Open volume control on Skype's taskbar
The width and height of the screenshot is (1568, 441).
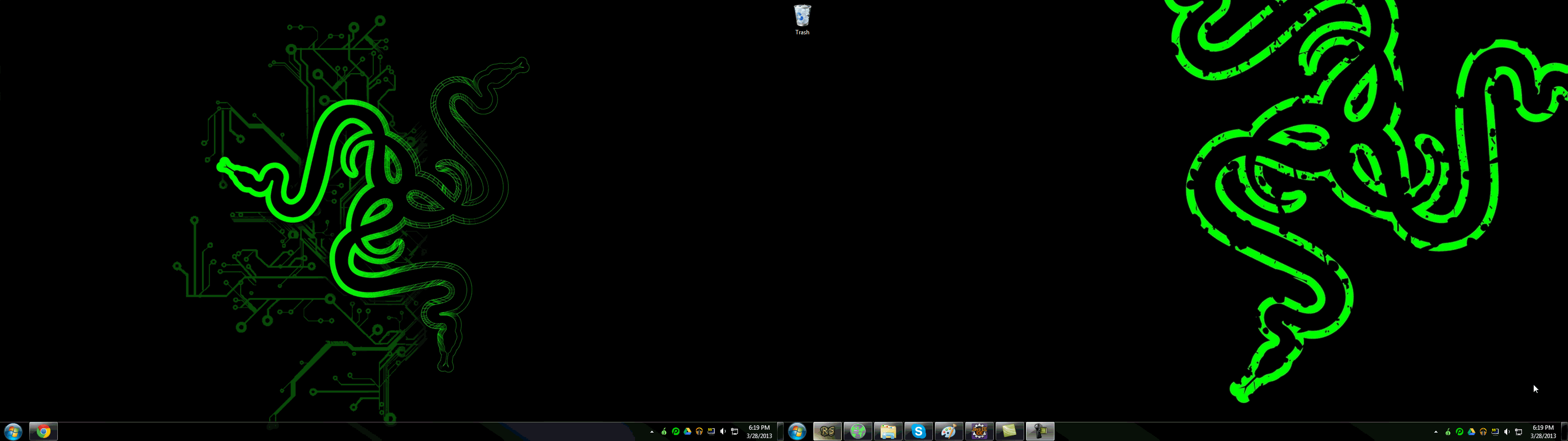click(1507, 432)
